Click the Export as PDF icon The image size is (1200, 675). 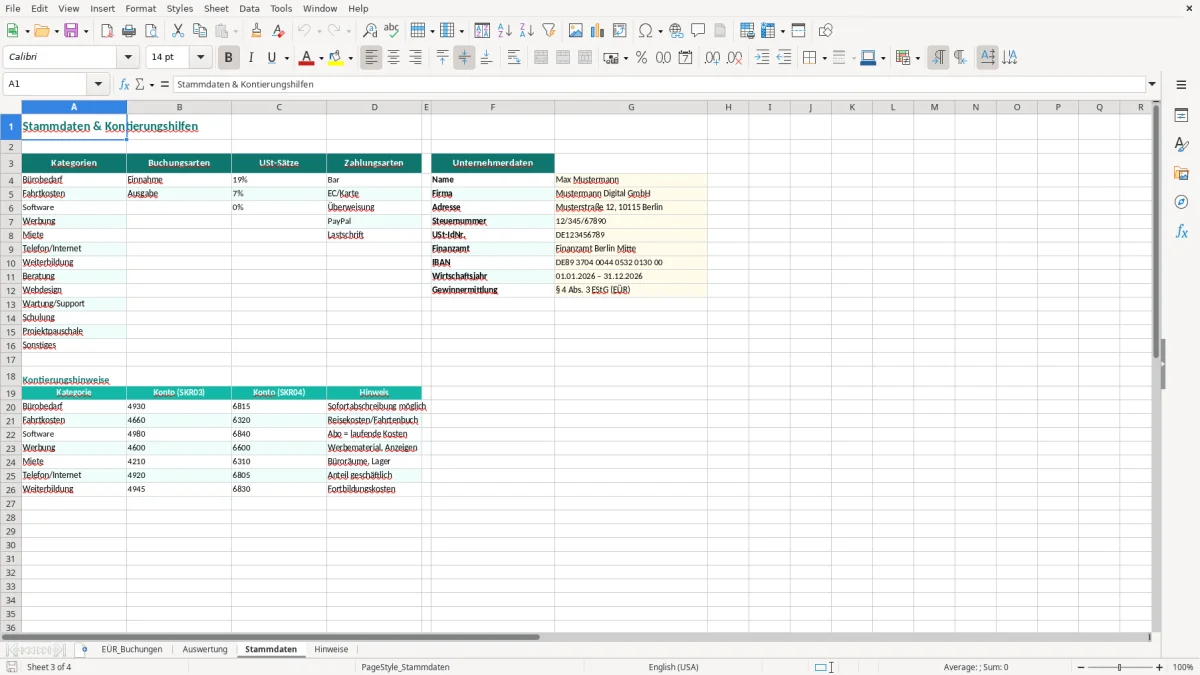pos(107,31)
